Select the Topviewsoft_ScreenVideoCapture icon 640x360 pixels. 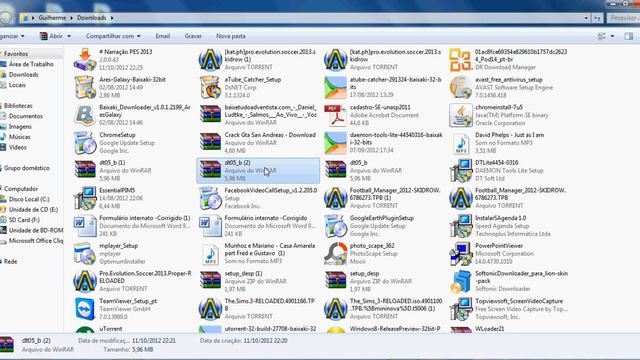point(461,309)
